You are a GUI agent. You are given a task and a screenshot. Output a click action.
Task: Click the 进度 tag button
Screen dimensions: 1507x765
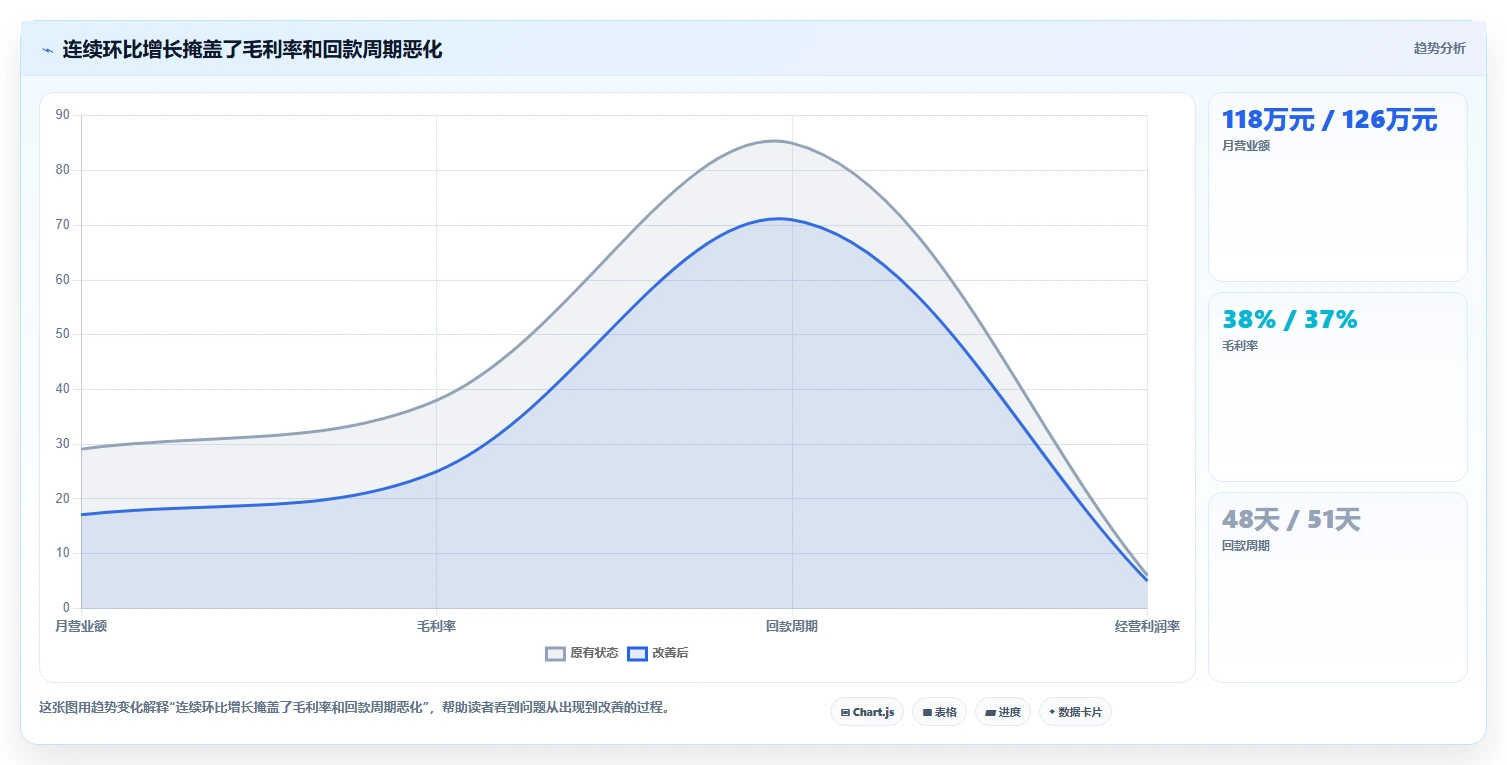point(1003,712)
